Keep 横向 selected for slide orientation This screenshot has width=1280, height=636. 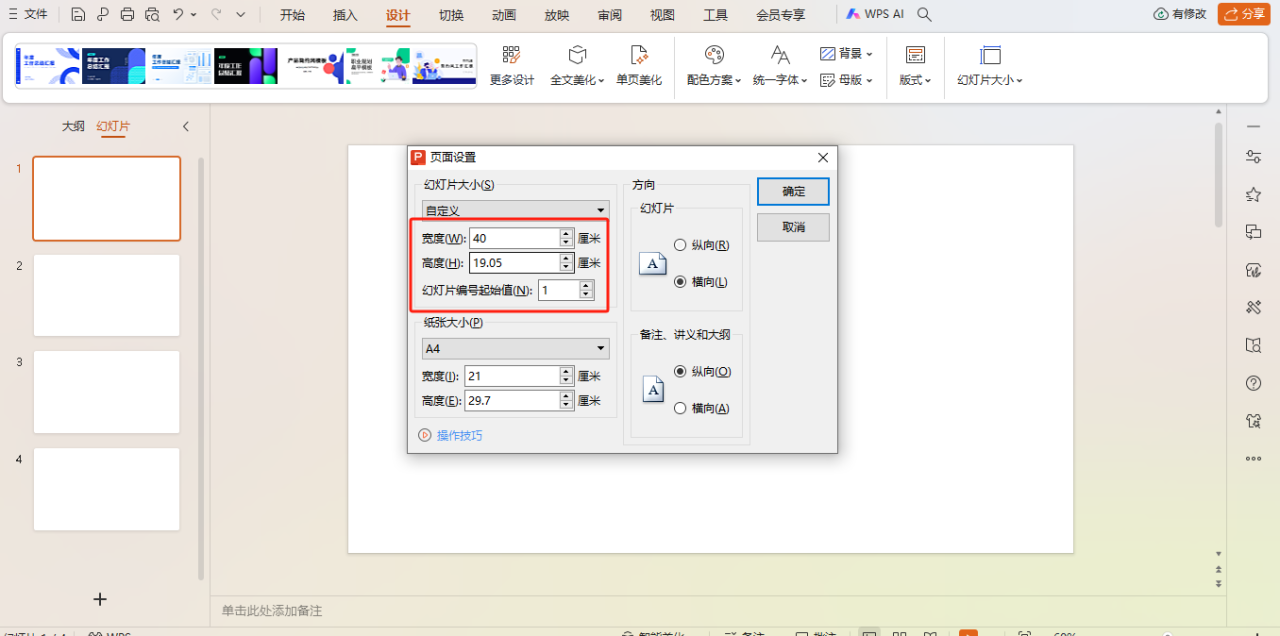pyautogui.click(x=681, y=280)
